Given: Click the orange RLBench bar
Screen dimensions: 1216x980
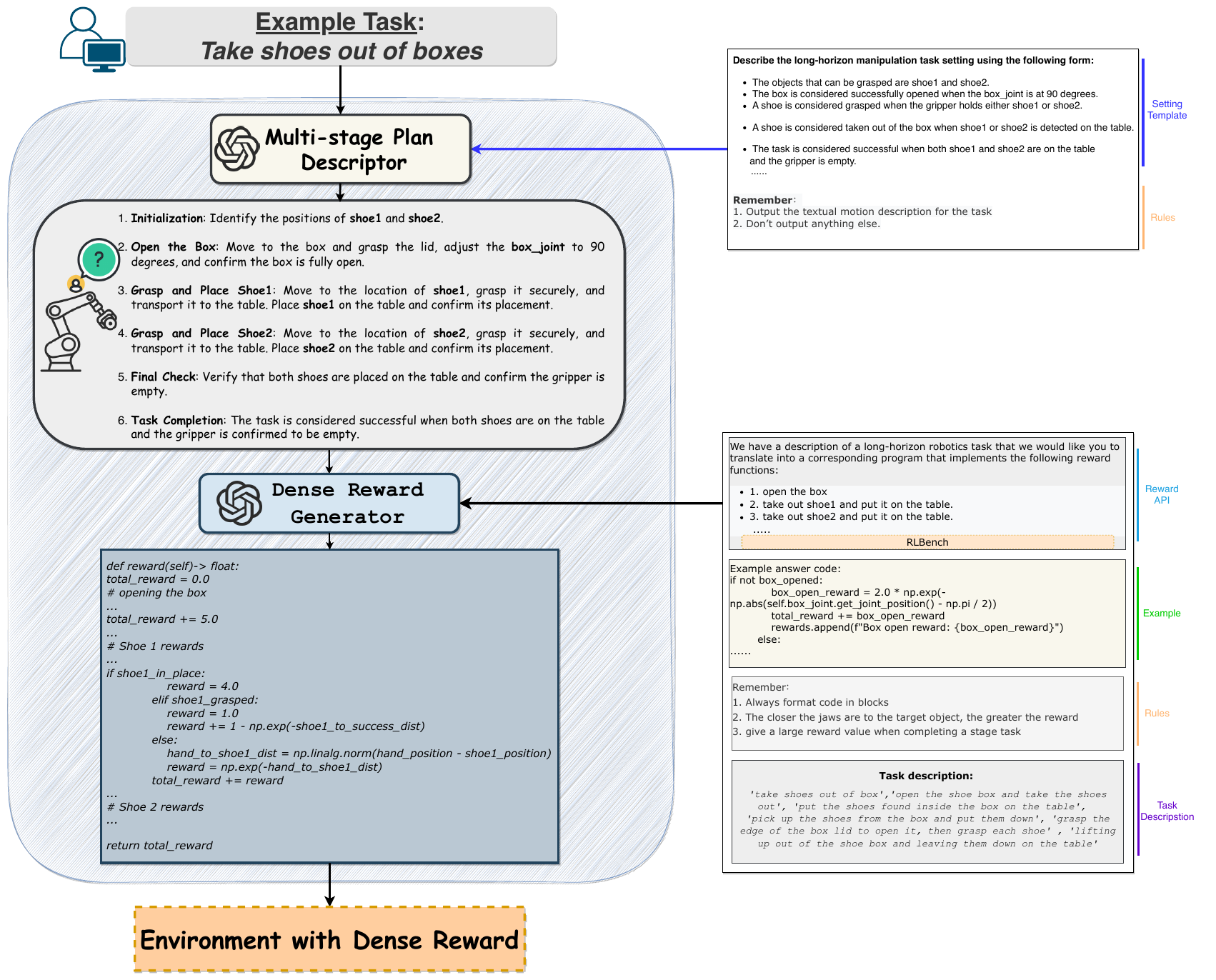Looking at the screenshot, I should click(x=927, y=542).
